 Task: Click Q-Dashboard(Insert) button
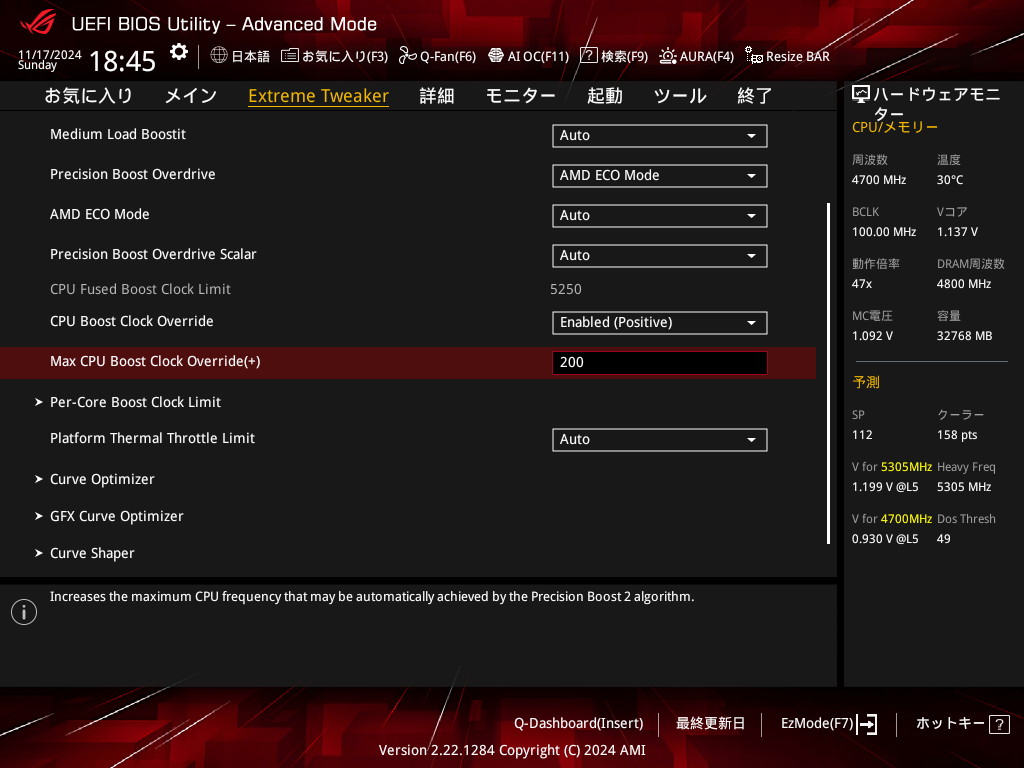coord(579,724)
